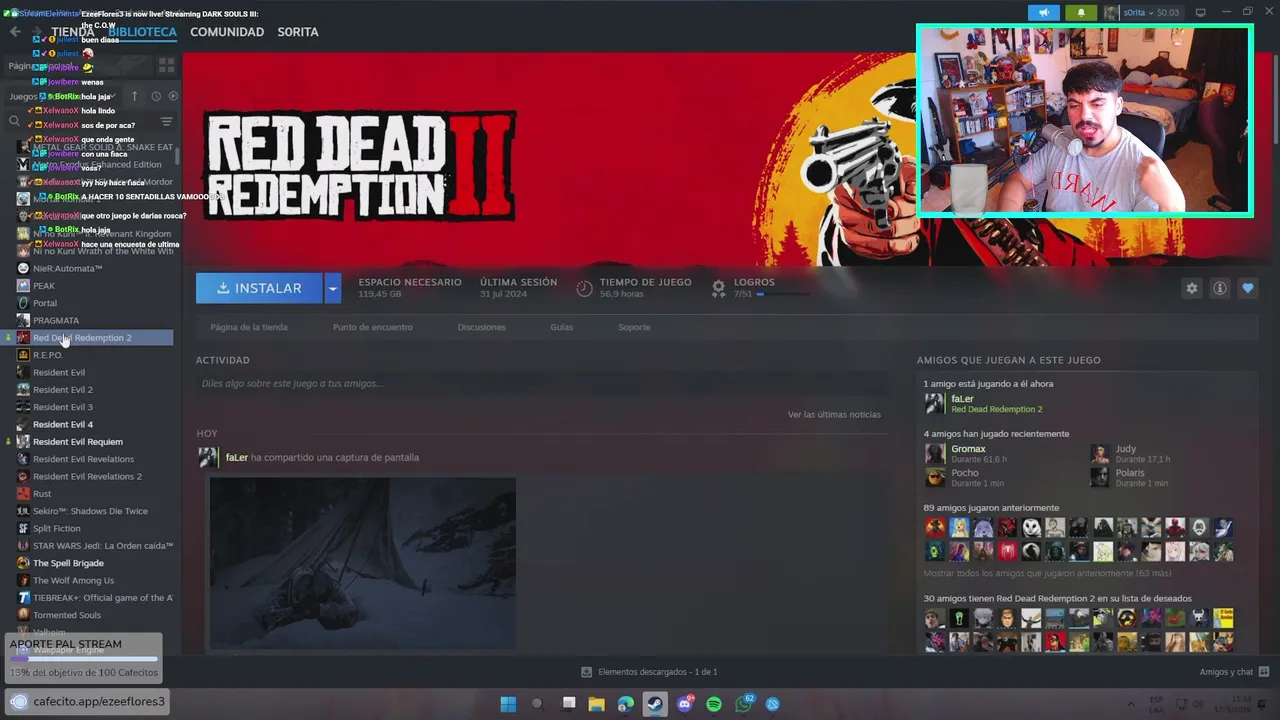This screenshot has width=1280, height=720.
Task: Open the Comunidad menu
Action: click(x=227, y=32)
